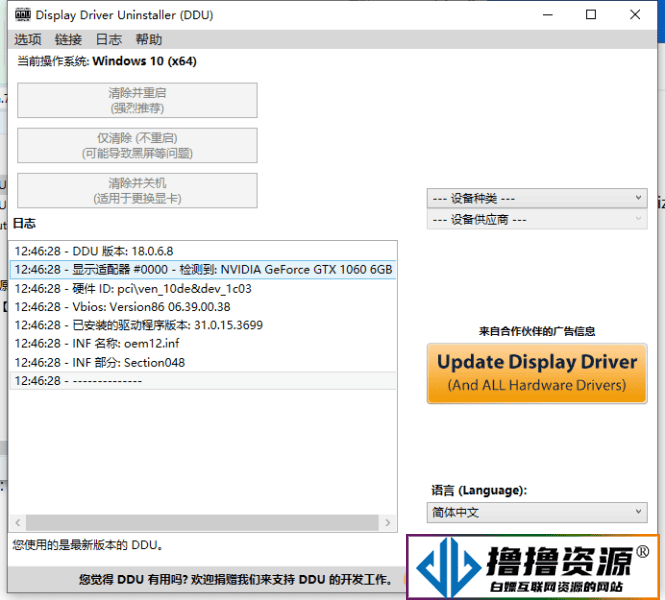Image resolution: width=665 pixels, height=600 pixels.
Task: Click the DDU app icon in title bar
Action: [x=22, y=15]
